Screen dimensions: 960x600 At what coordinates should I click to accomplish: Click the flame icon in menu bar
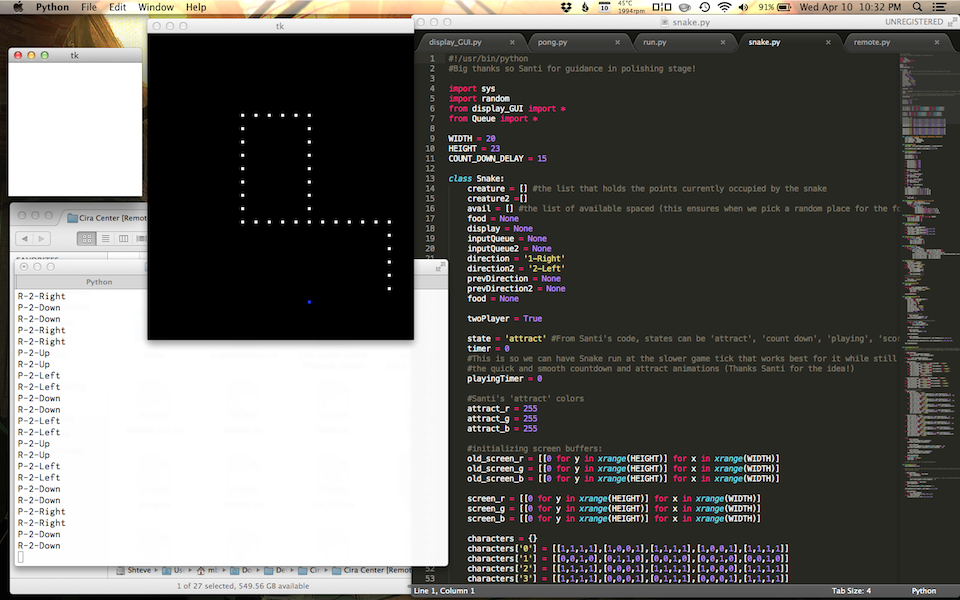coord(585,7)
